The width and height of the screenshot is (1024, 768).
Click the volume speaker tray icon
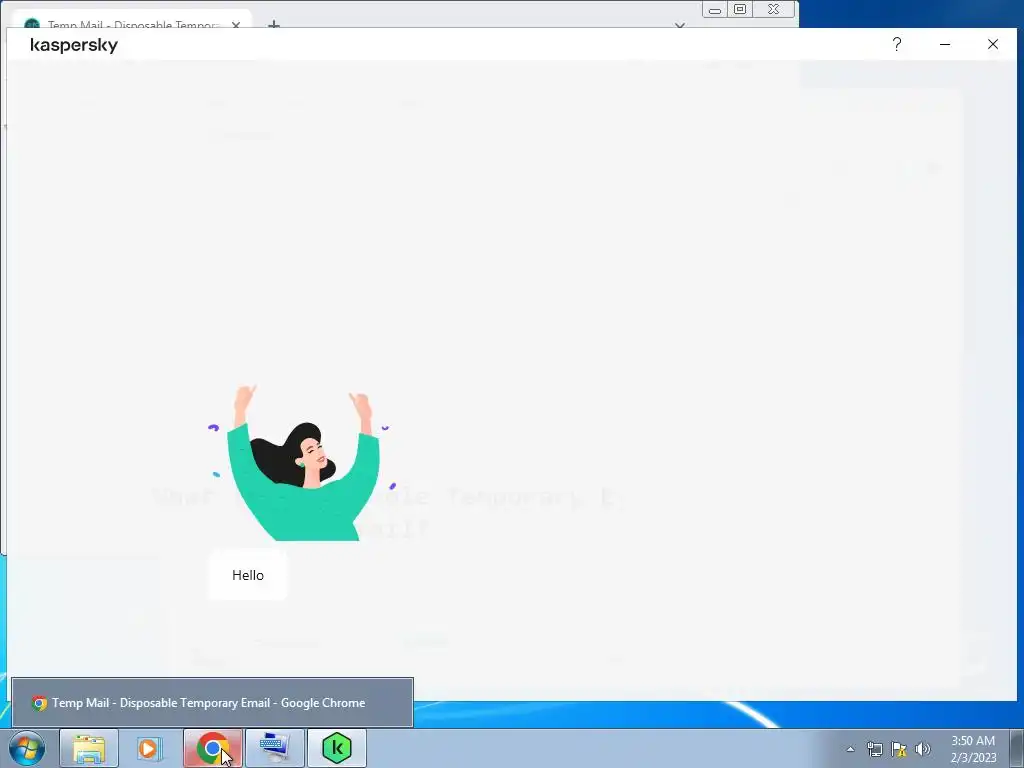[923, 749]
